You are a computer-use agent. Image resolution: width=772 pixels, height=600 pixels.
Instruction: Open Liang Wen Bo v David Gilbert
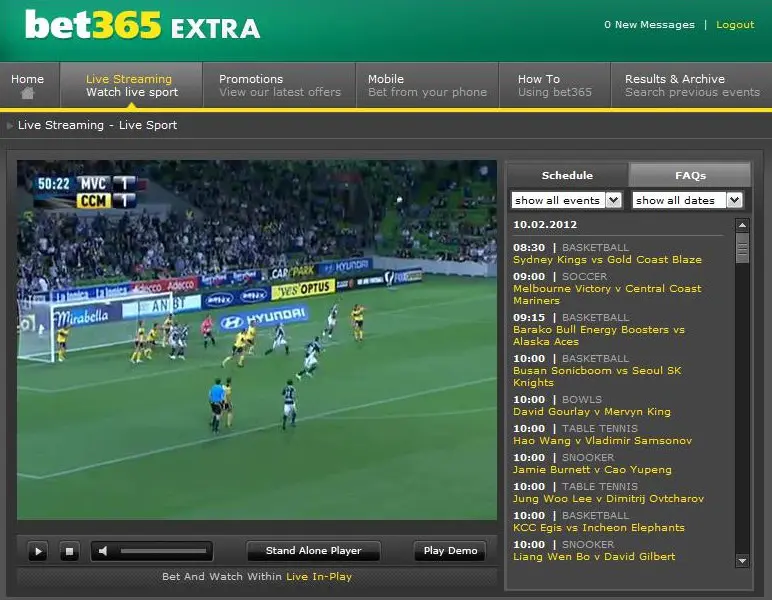click(594, 557)
